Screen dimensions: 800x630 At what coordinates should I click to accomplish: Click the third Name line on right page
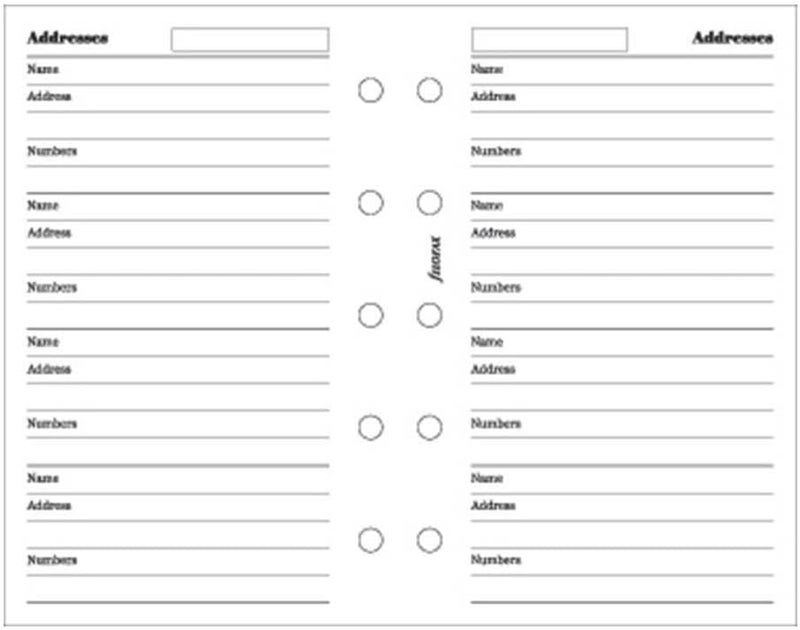(x=622, y=343)
